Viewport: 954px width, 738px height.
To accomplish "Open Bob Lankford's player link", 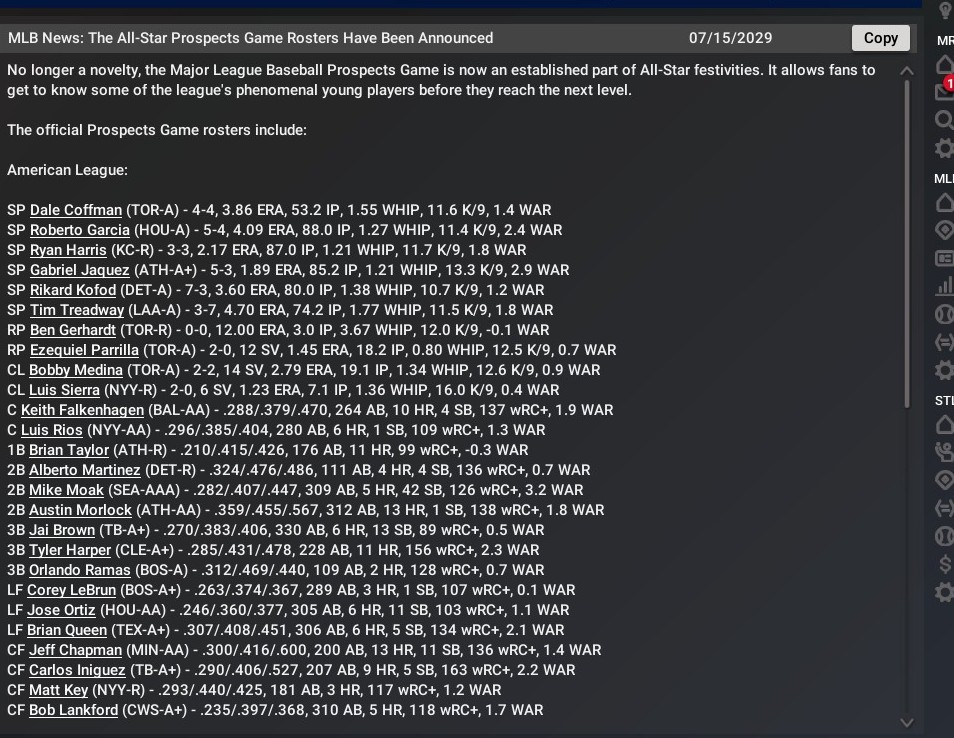I will pos(73,710).
